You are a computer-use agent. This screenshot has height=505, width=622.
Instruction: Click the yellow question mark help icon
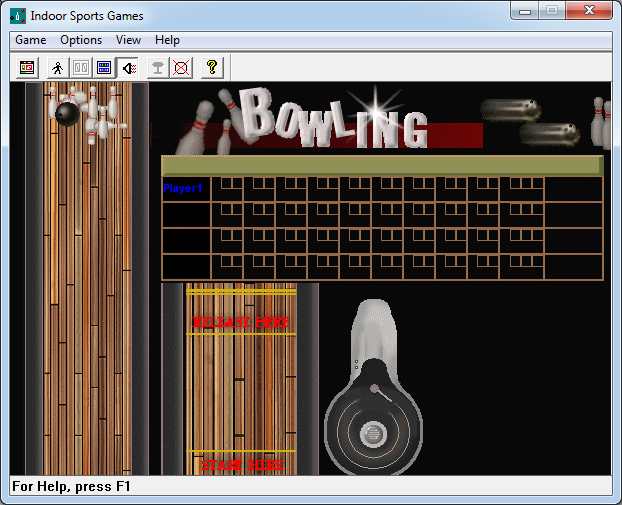[x=211, y=67]
